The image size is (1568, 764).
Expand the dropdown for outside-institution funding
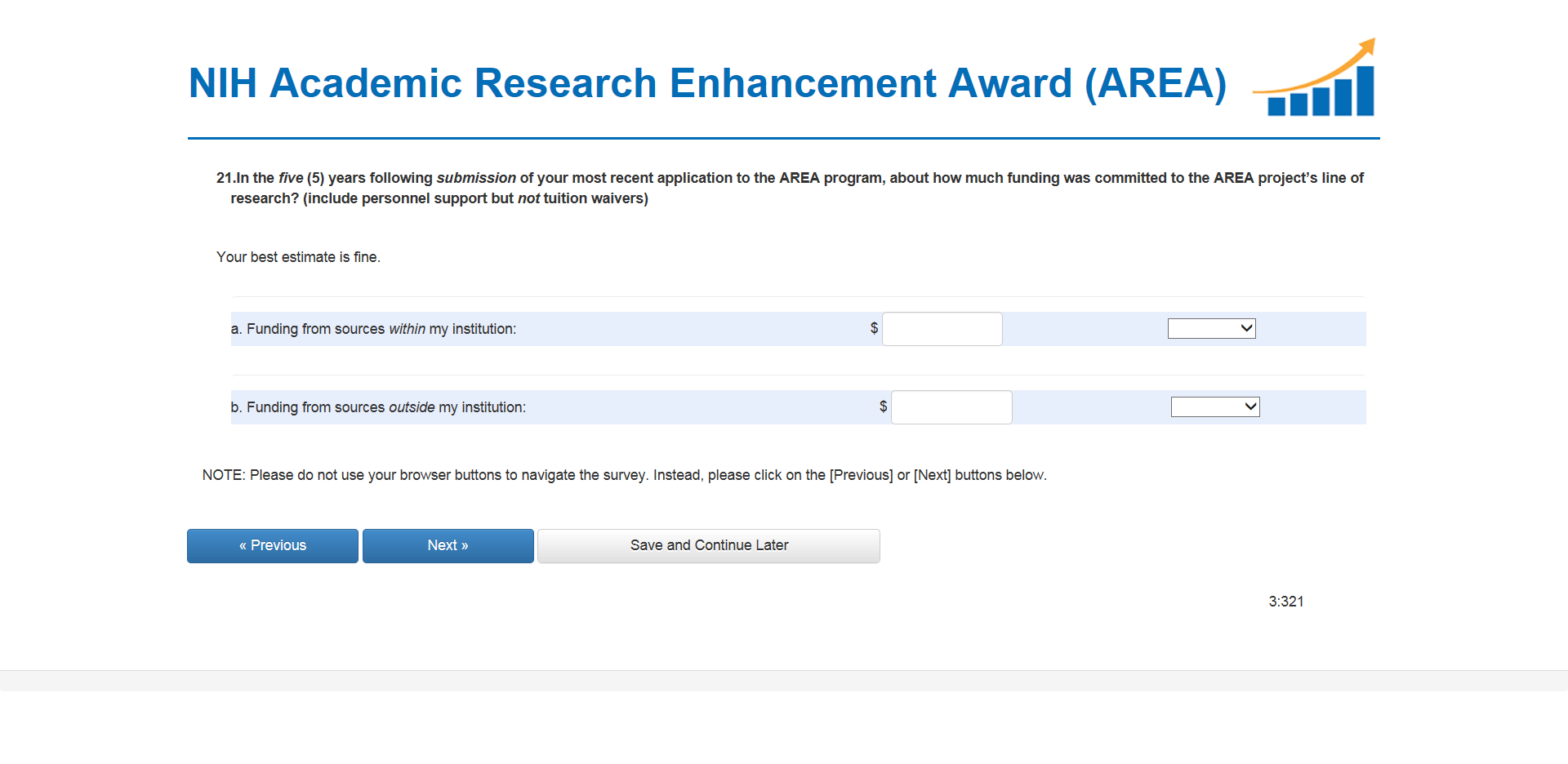tap(1215, 406)
